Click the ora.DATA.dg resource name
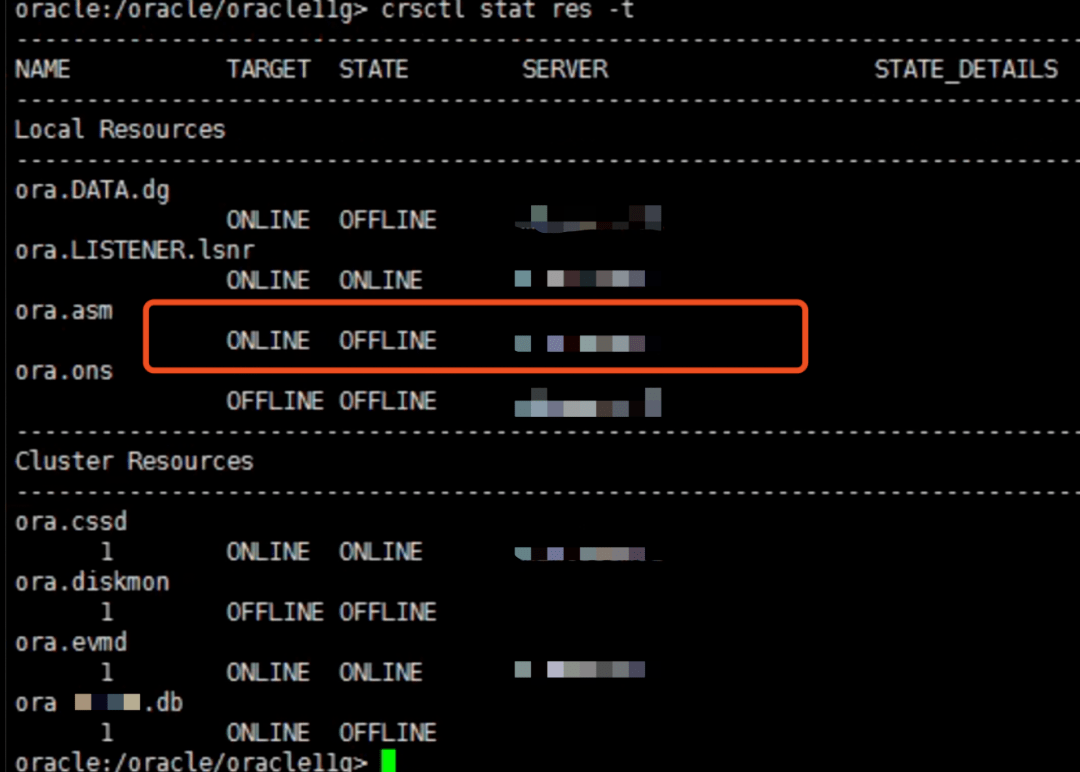Image resolution: width=1080 pixels, height=772 pixels. pyautogui.click(x=92, y=191)
